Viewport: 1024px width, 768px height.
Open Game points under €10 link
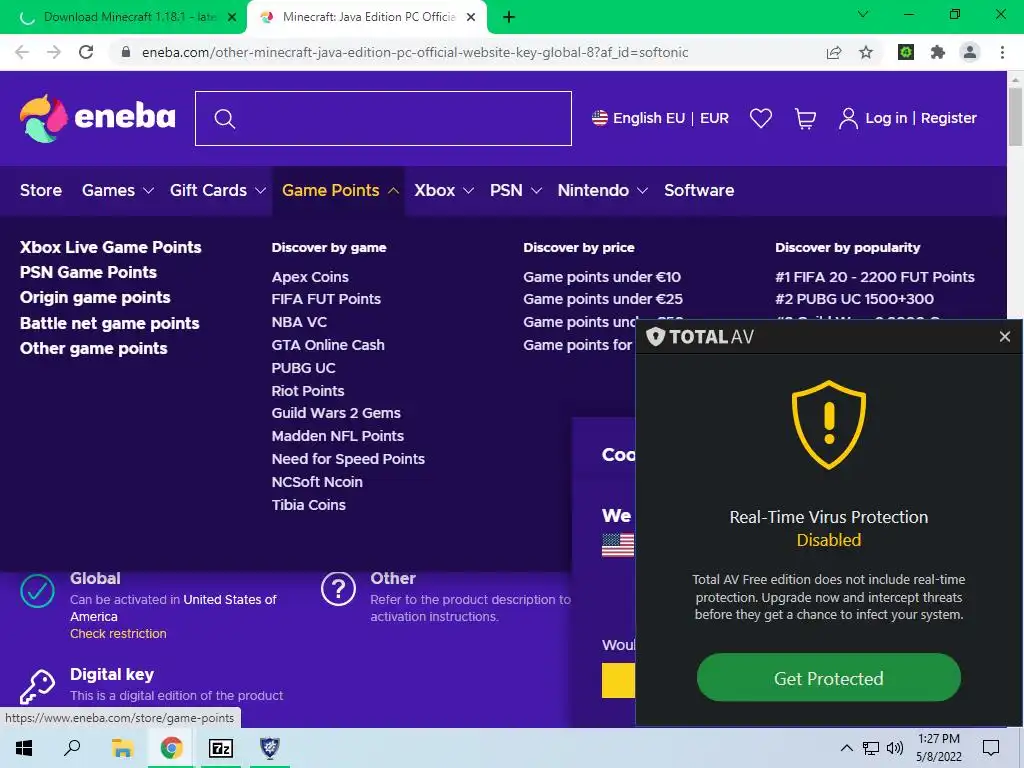(x=601, y=276)
